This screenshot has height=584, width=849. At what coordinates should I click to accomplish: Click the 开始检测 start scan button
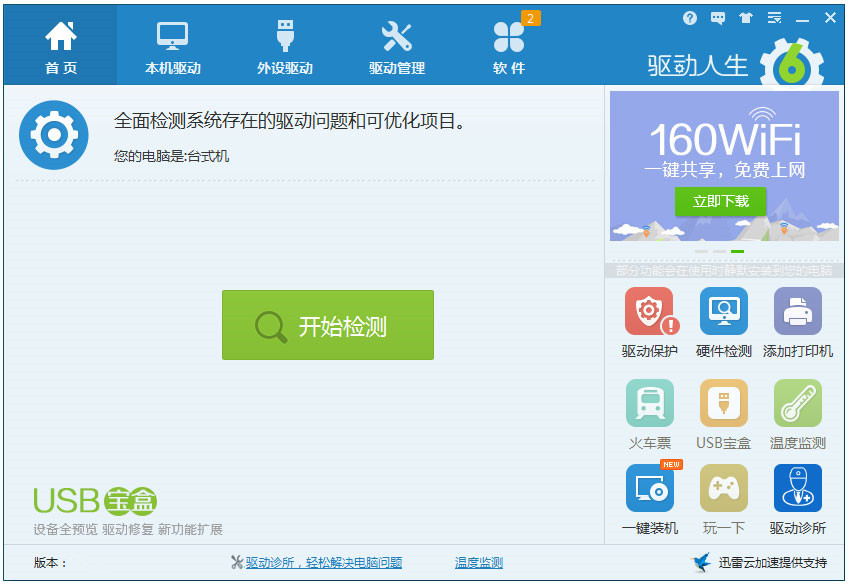(x=327, y=324)
